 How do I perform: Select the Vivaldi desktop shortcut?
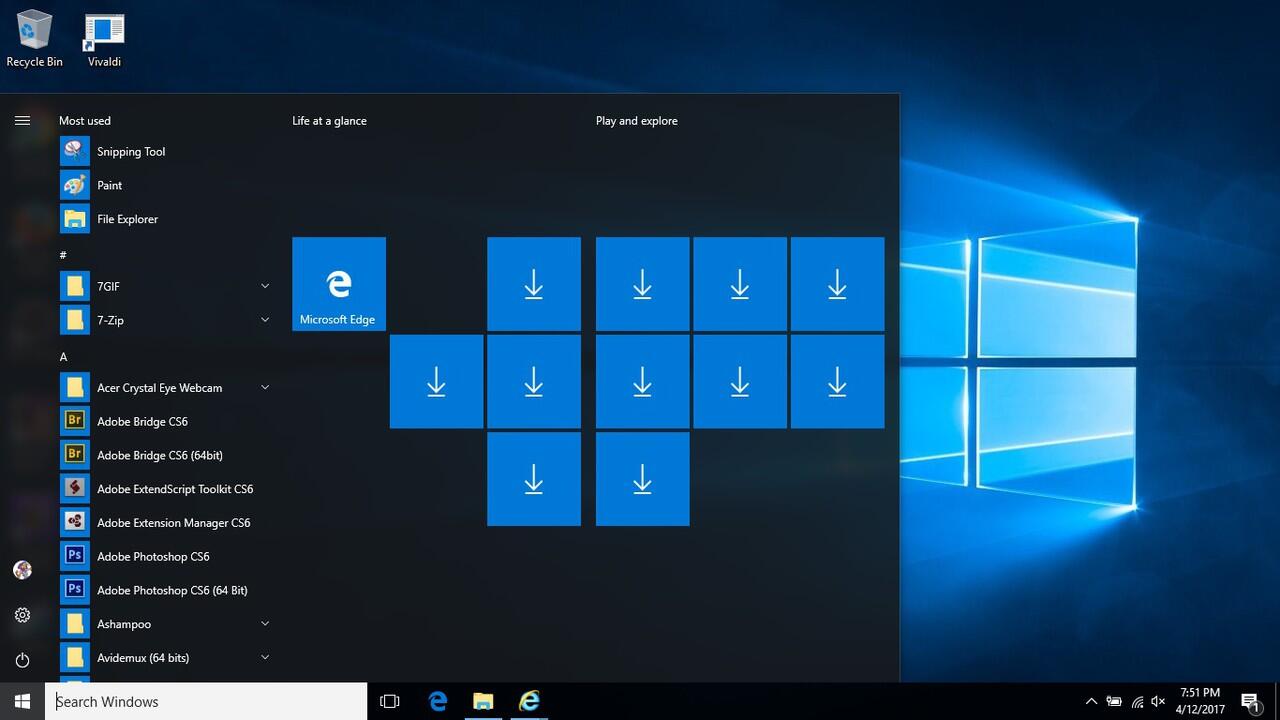[x=104, y=40]
